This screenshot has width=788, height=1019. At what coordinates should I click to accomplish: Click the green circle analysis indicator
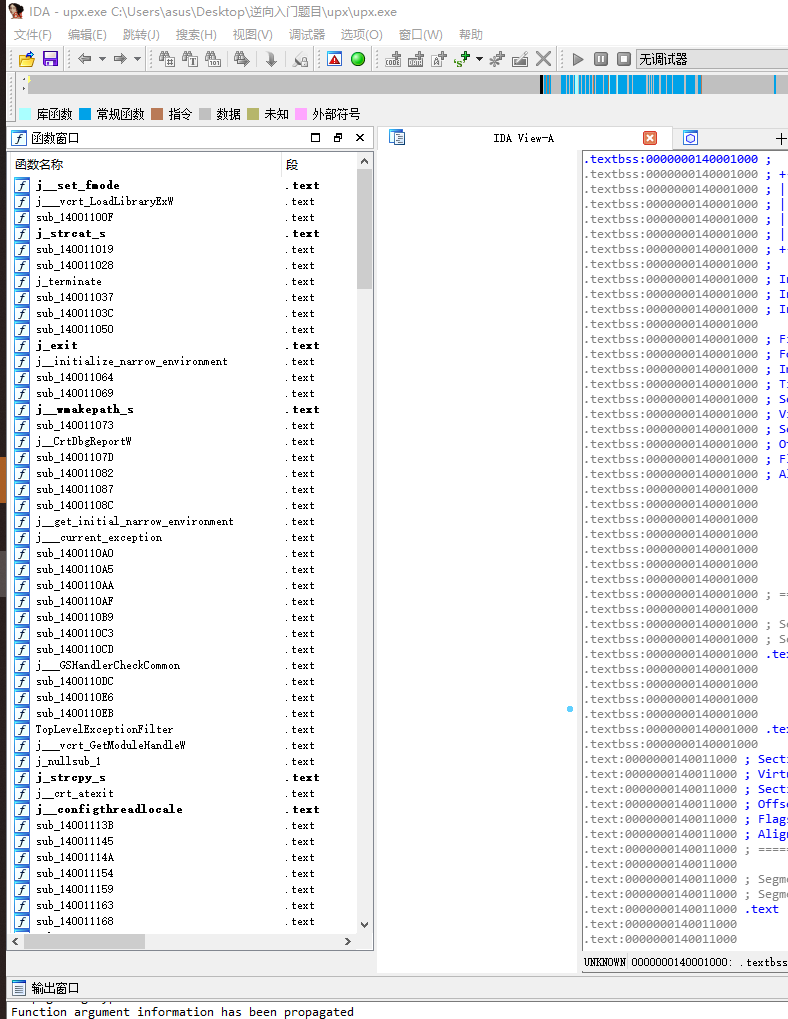tap(358, 59)
